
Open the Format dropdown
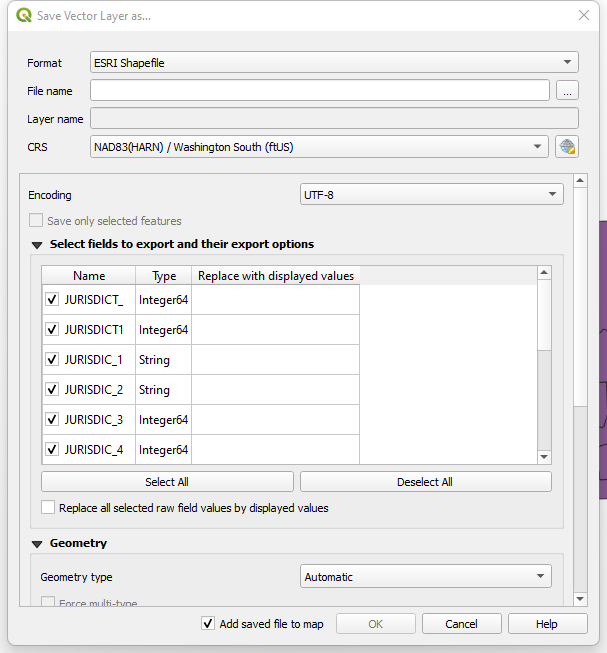coord(334,63)
